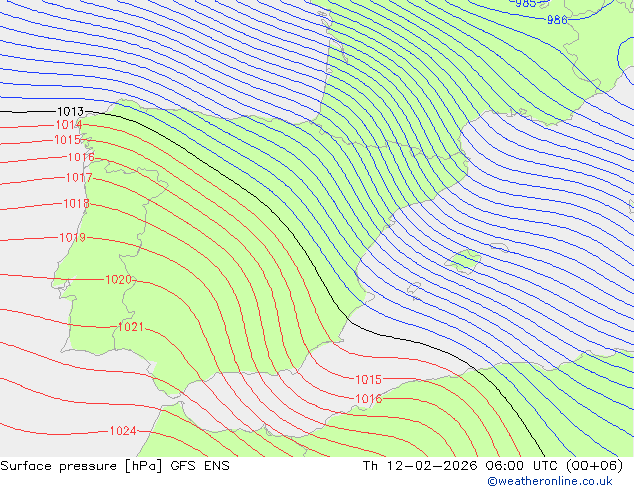
Task: Click the red 1024 isobar label
Action: tap(123, 431)
